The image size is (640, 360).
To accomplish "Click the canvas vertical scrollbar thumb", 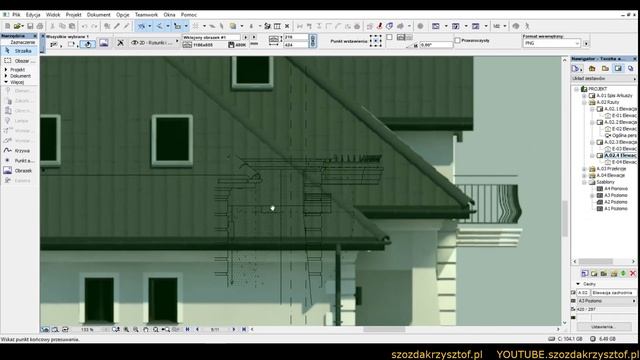I will [x=565, y=218].
